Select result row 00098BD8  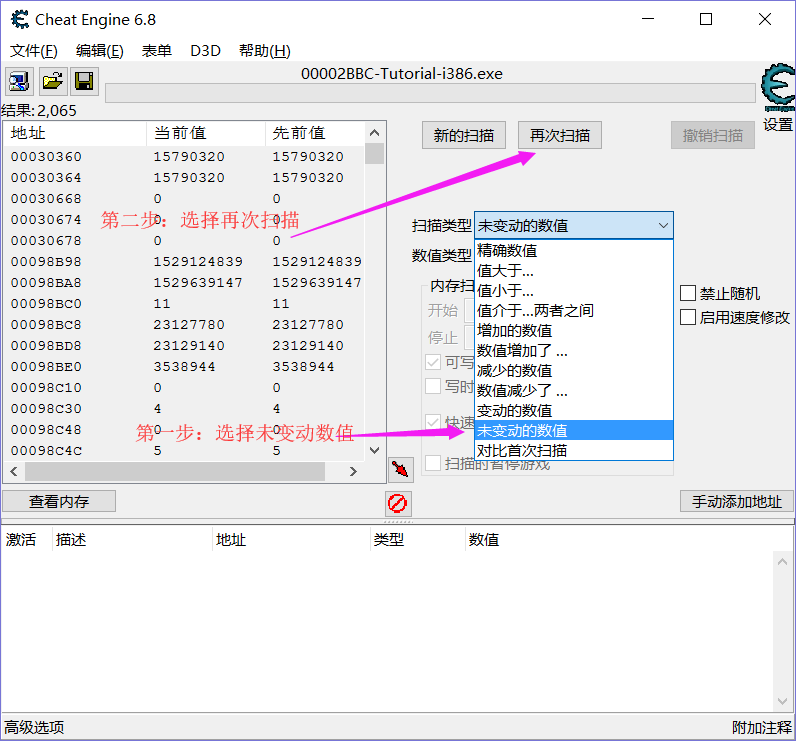coord(184,346)
